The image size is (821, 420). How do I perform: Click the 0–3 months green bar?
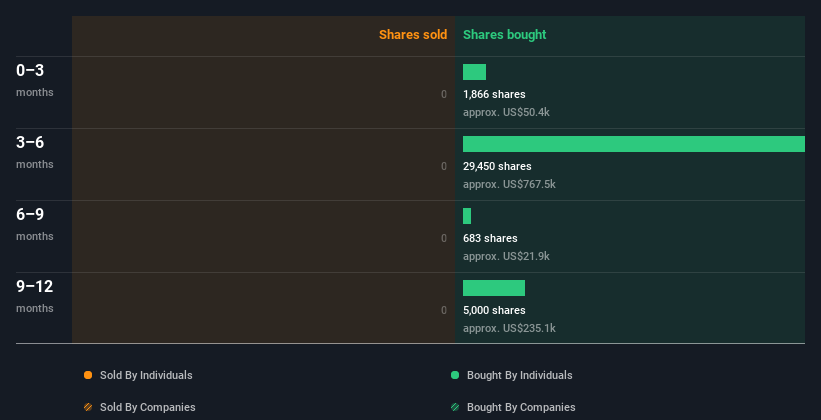point(474,72)
